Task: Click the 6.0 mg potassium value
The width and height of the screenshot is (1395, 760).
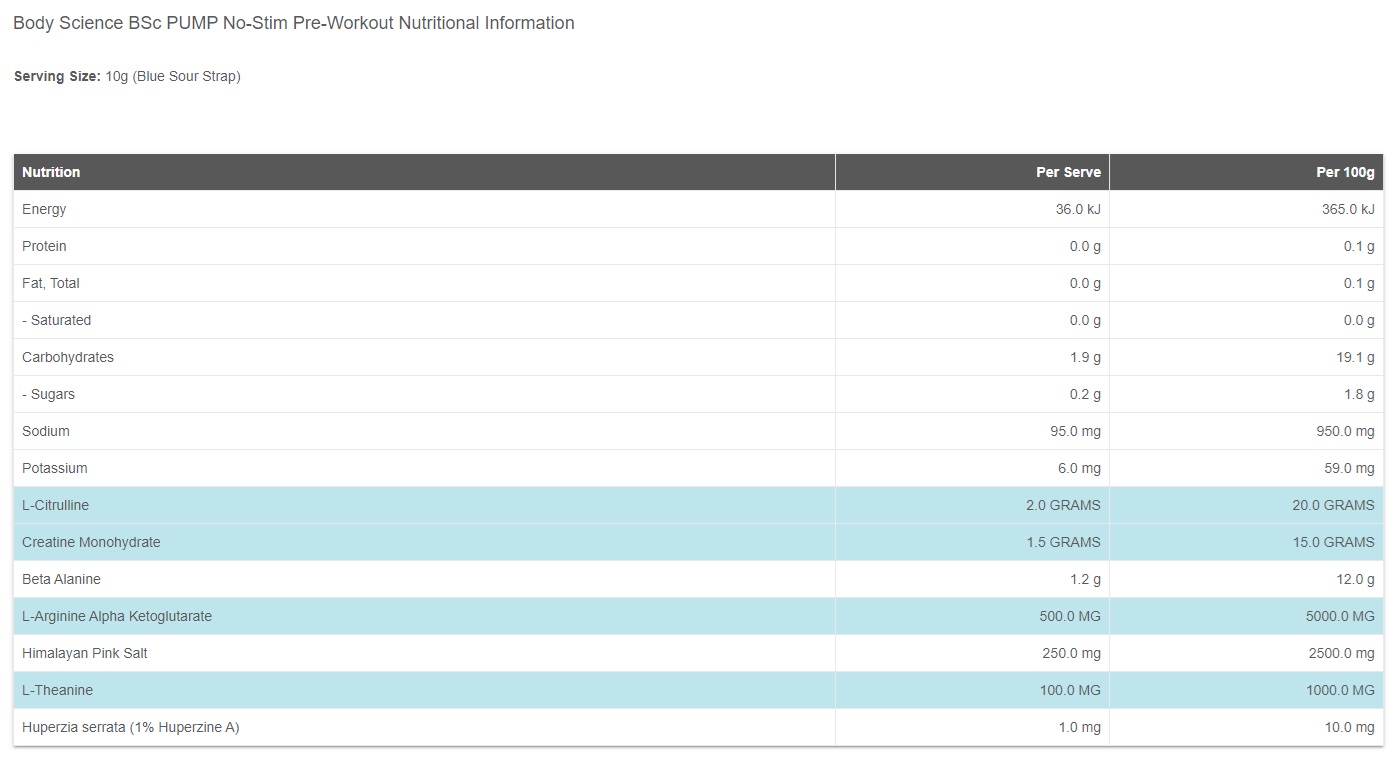Action: click(x=1080, y=468)
